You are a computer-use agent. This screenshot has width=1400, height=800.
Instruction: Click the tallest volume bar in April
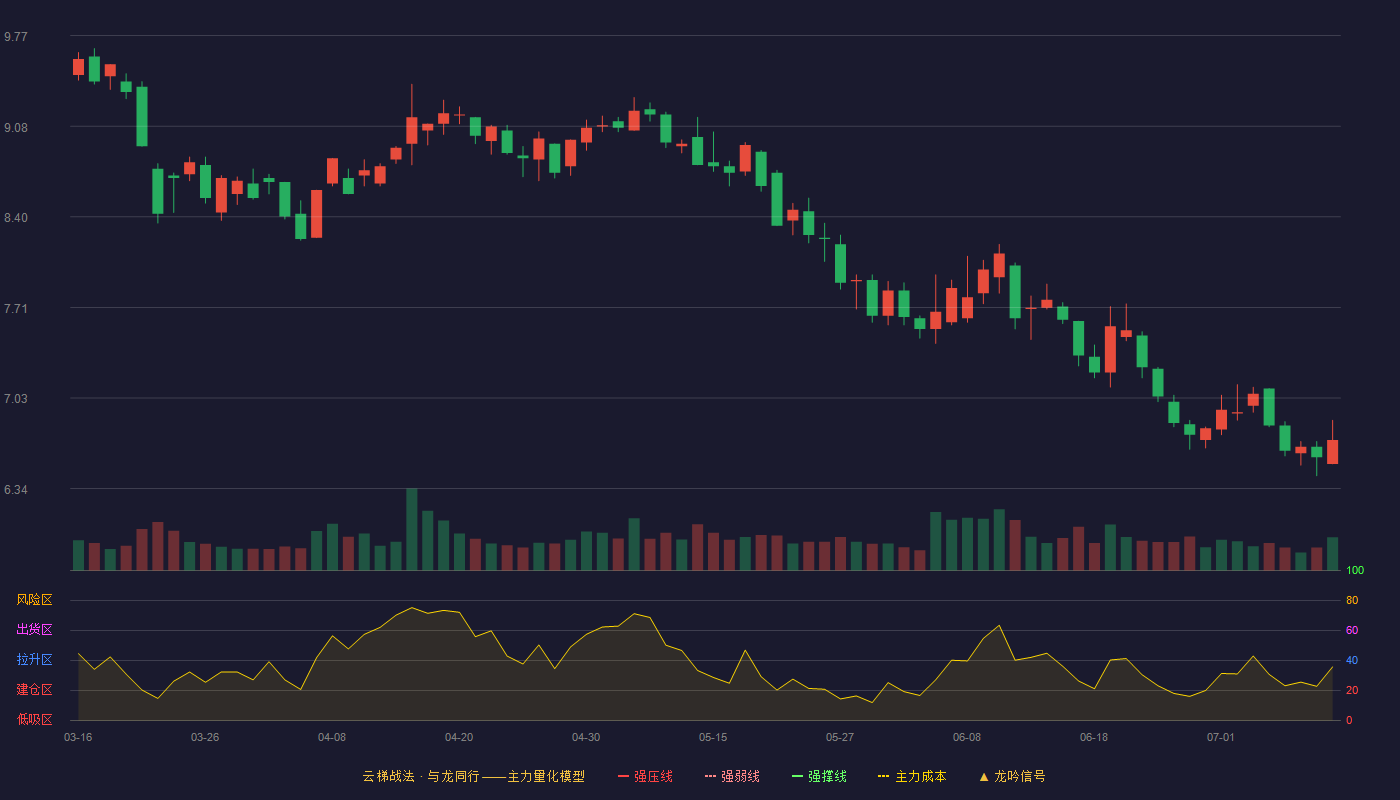click(x=412, y=529)
